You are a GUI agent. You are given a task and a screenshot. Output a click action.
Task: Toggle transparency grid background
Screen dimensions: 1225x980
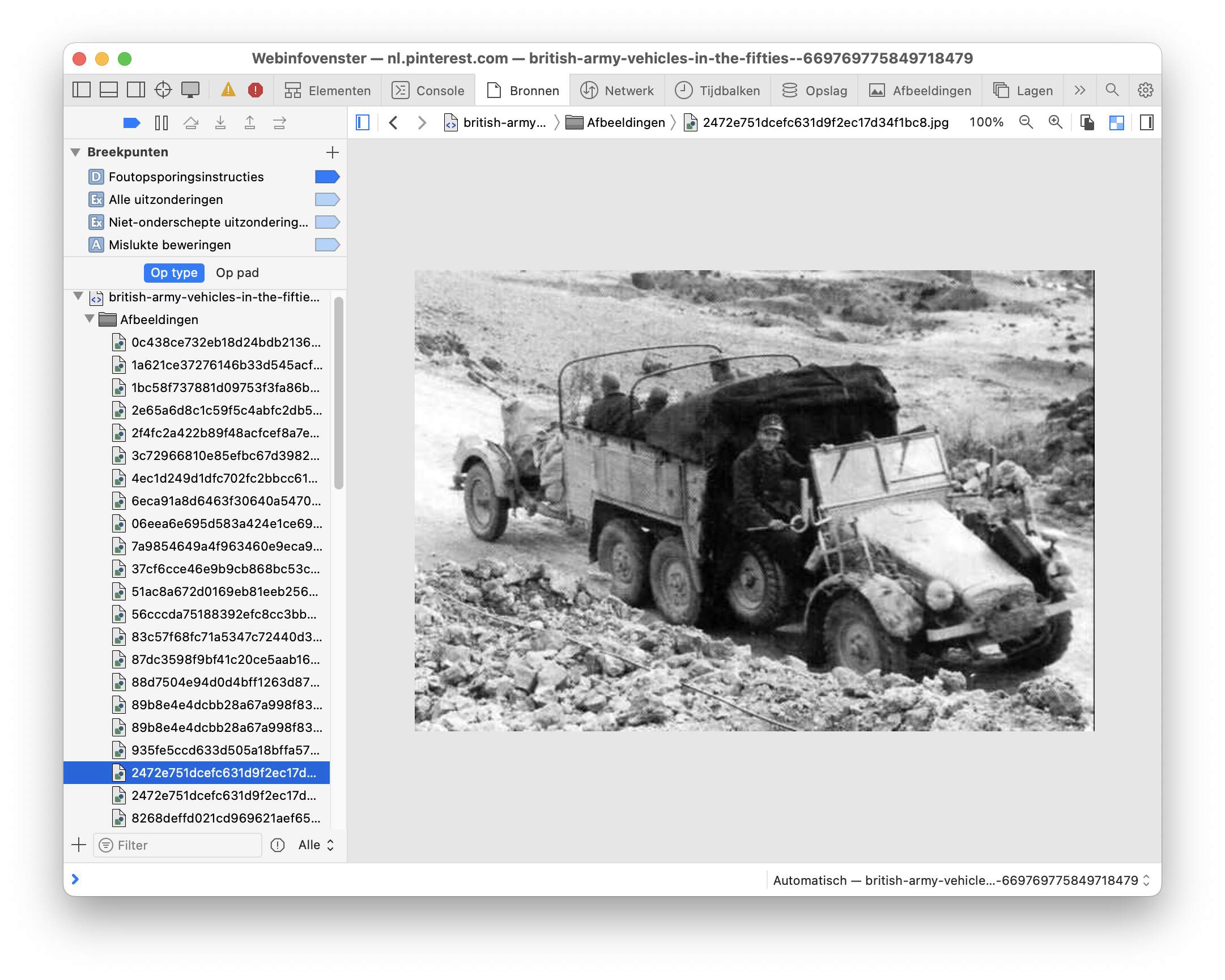click(x=1116, y=122)
